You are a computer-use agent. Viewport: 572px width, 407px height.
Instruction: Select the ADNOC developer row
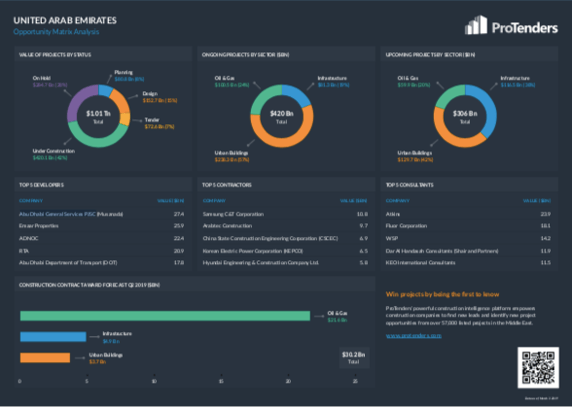(x=102, y=238)
